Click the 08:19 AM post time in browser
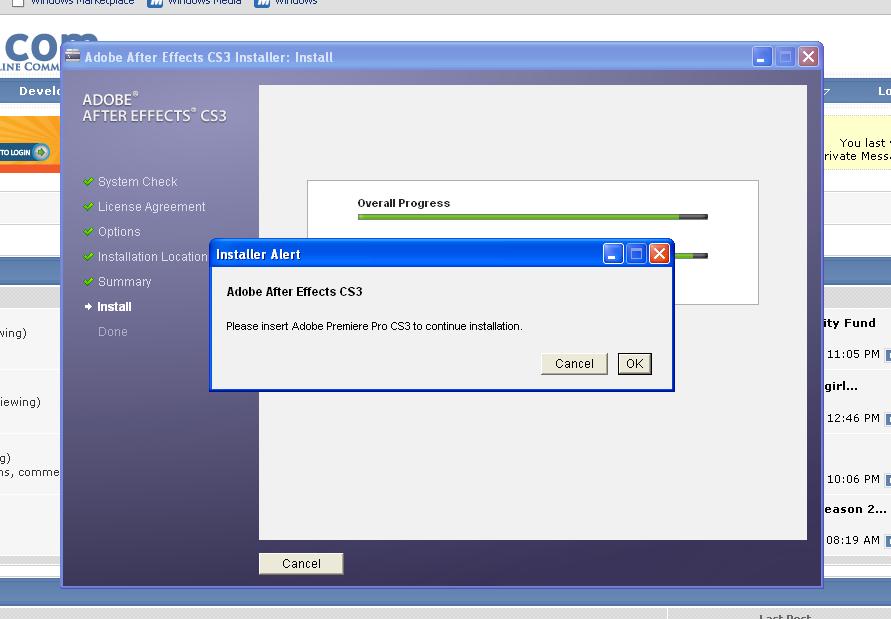 pos(853,540)
